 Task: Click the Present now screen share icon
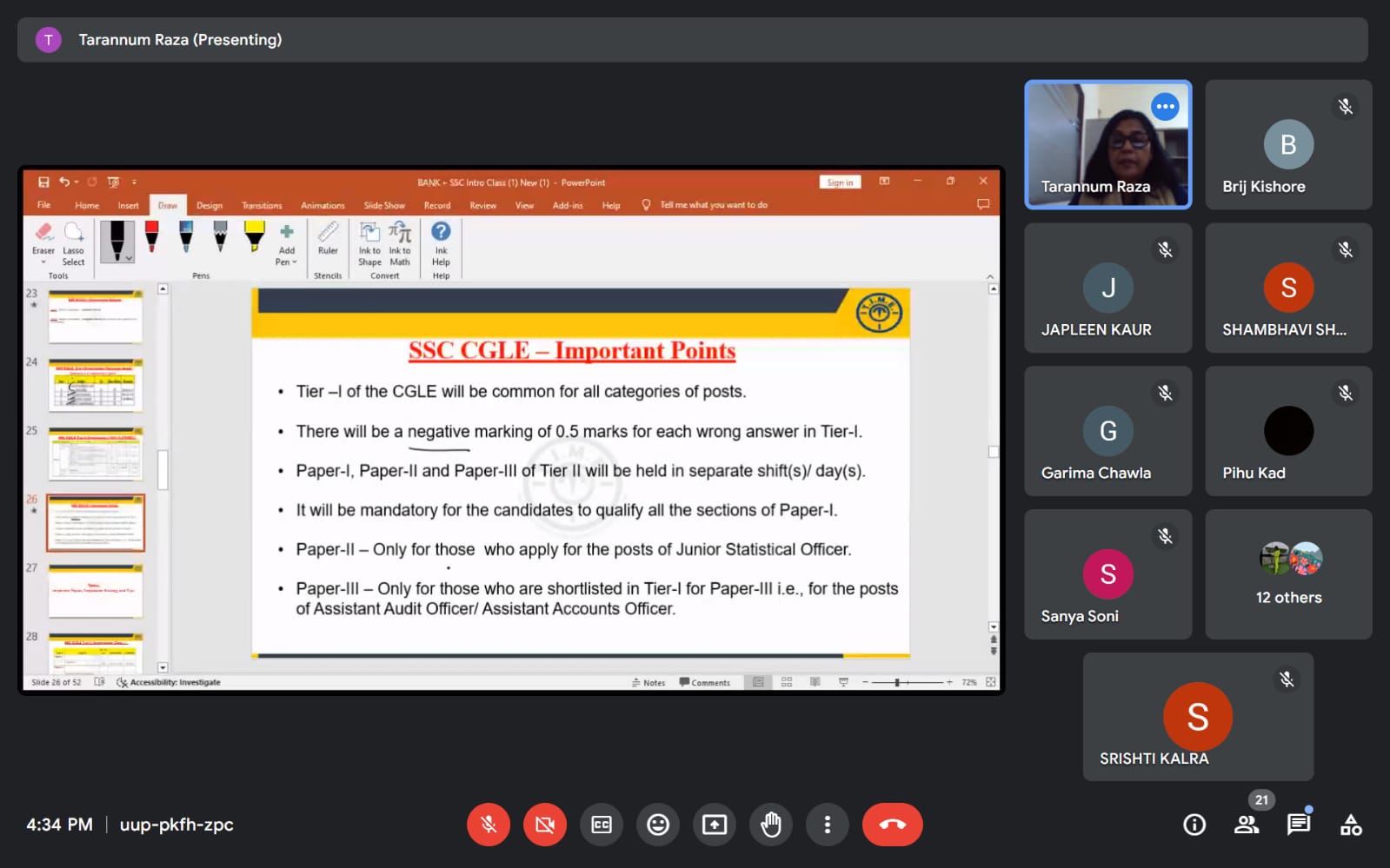pos(715,825)
